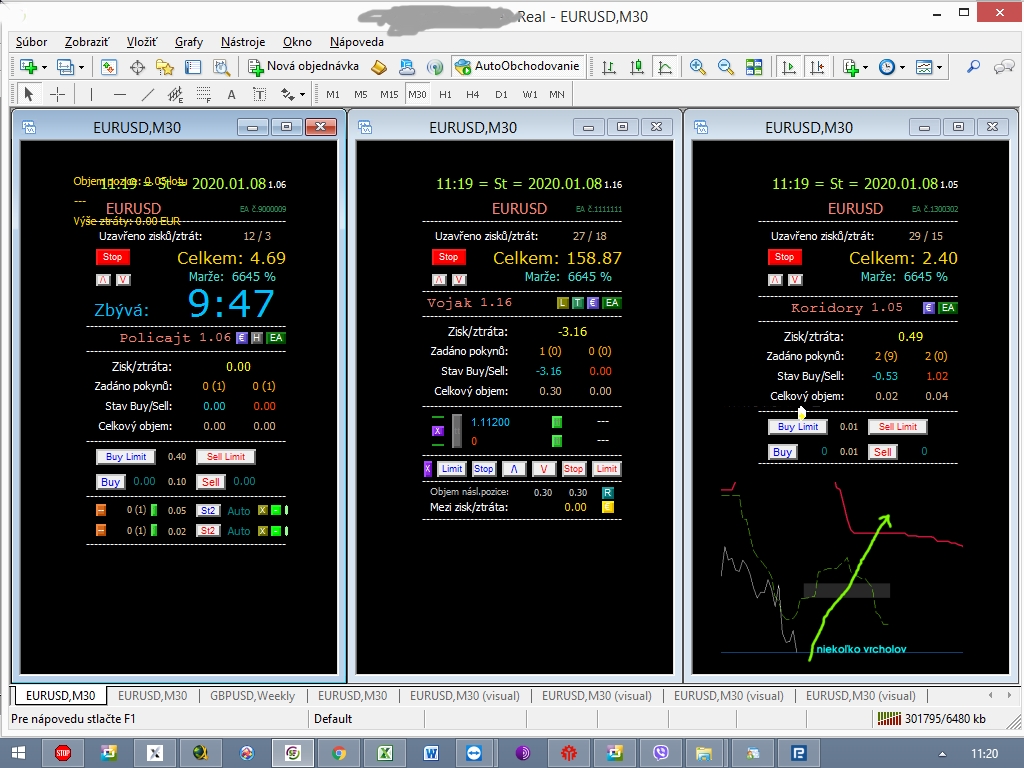Open MetaEditor with the yellow book icon
The width and height of the screenshot is (1024, 768).
click(379, 67)
